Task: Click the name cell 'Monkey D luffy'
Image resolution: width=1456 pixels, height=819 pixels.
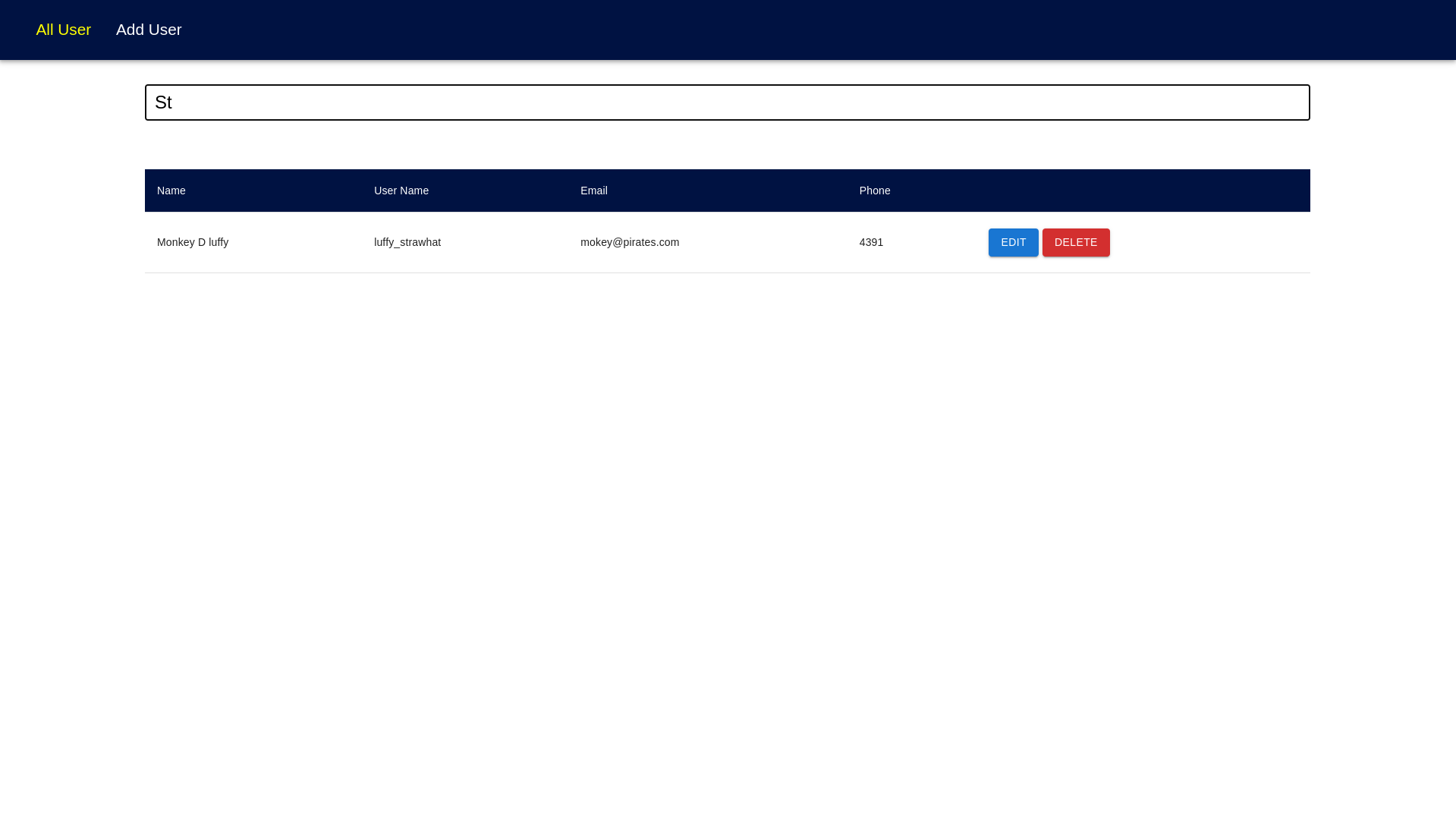Action: [193, 242]
